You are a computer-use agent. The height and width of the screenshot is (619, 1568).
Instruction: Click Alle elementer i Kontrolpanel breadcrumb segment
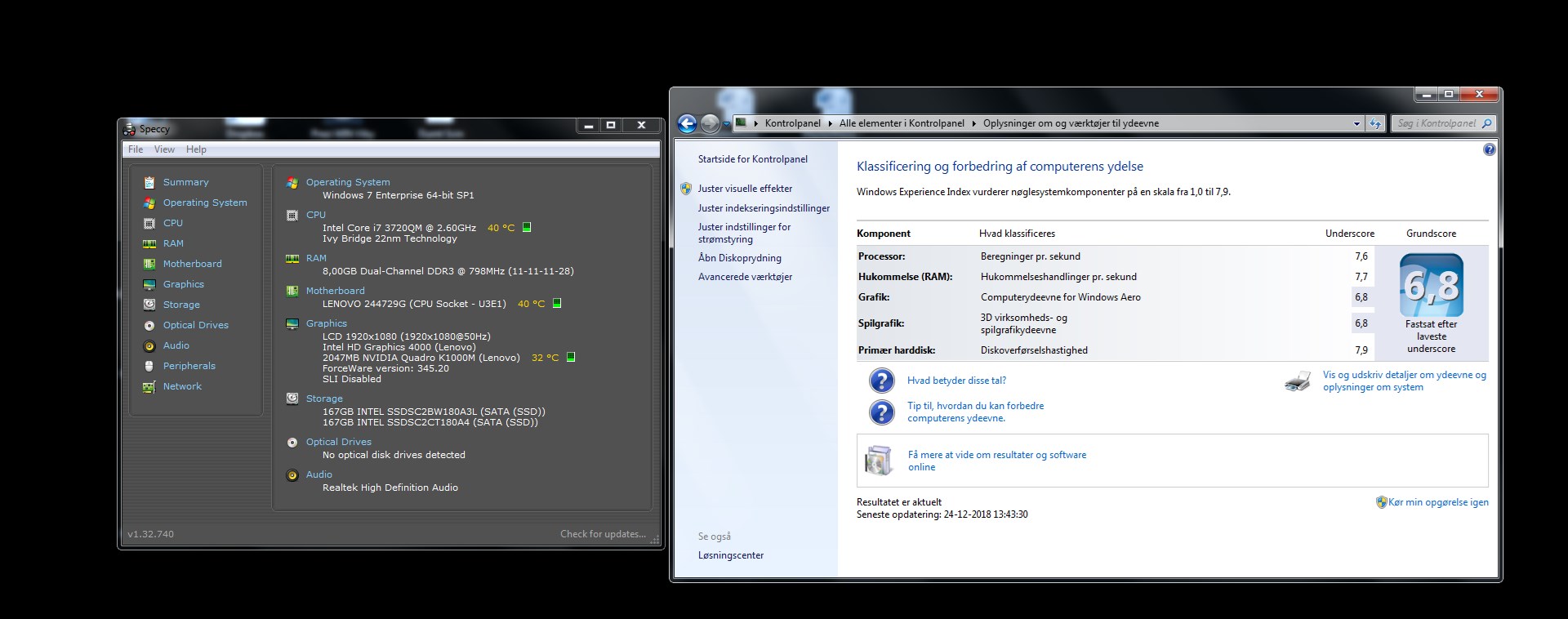tap(902, 123)
